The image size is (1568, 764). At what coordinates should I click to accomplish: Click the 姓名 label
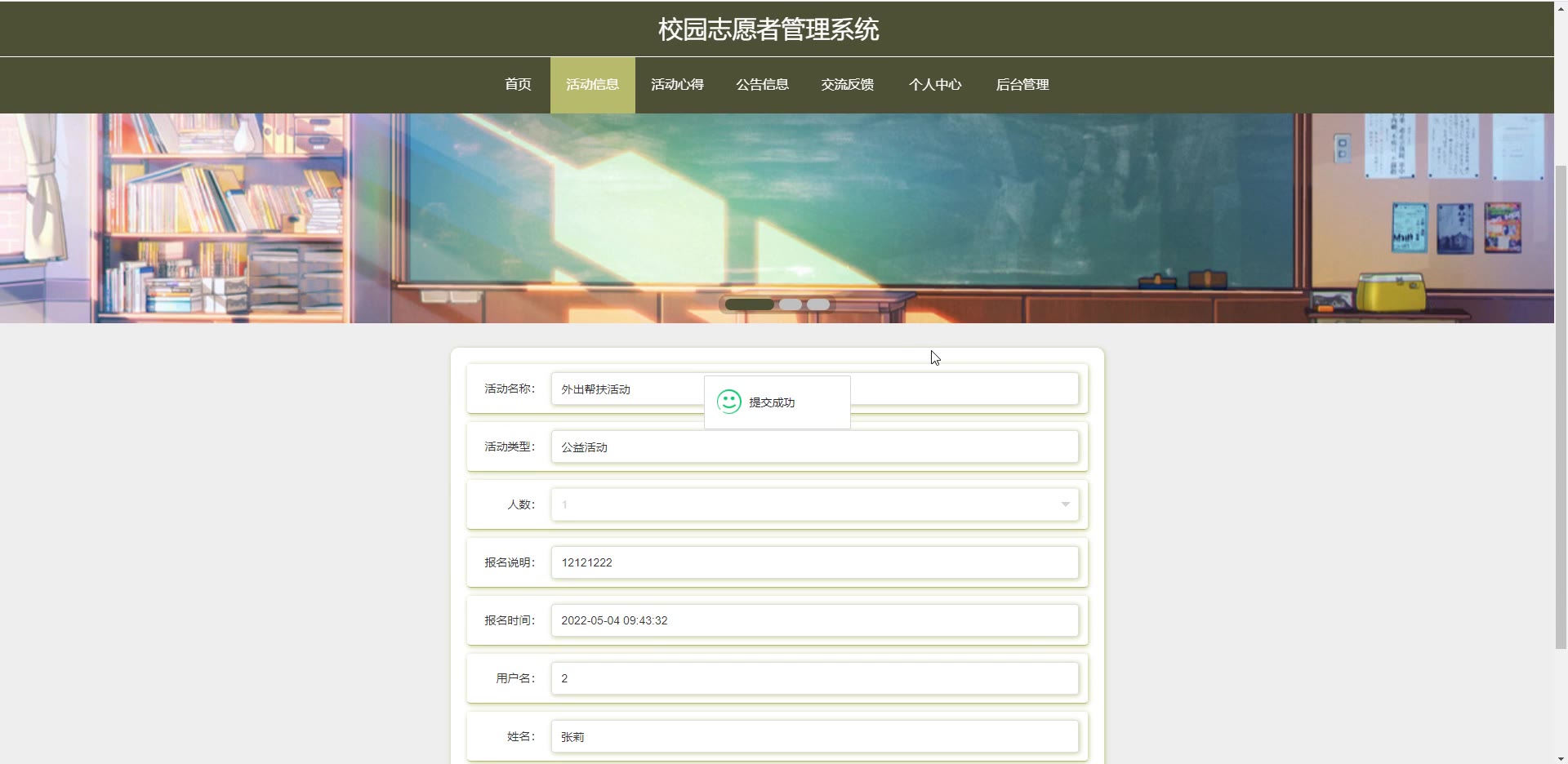521,736
